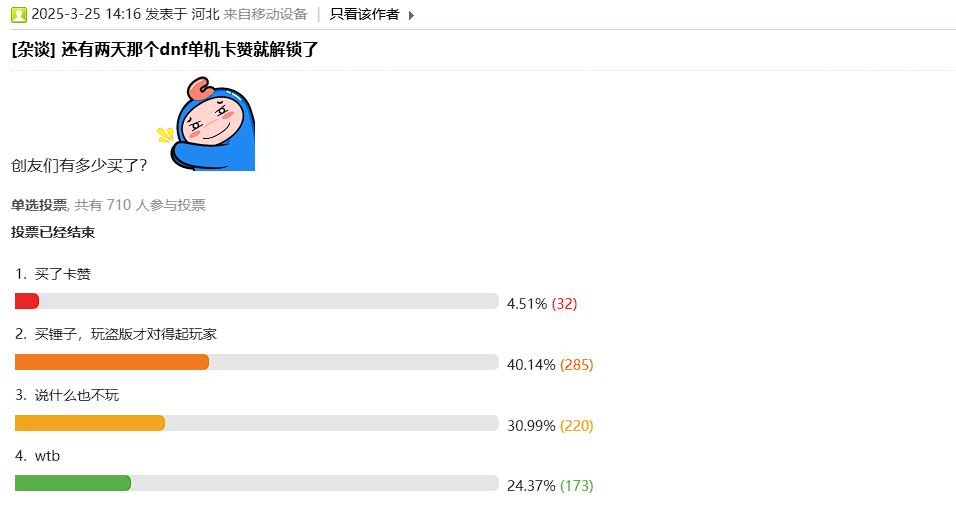Show only this author's posts via 只看该作者

pyautogui.click(x=364, y=14)
